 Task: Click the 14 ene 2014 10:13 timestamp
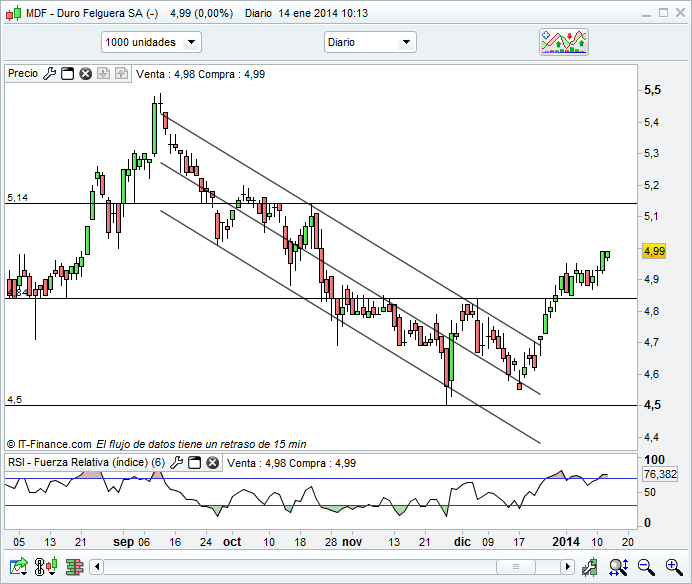pos(323,13)
